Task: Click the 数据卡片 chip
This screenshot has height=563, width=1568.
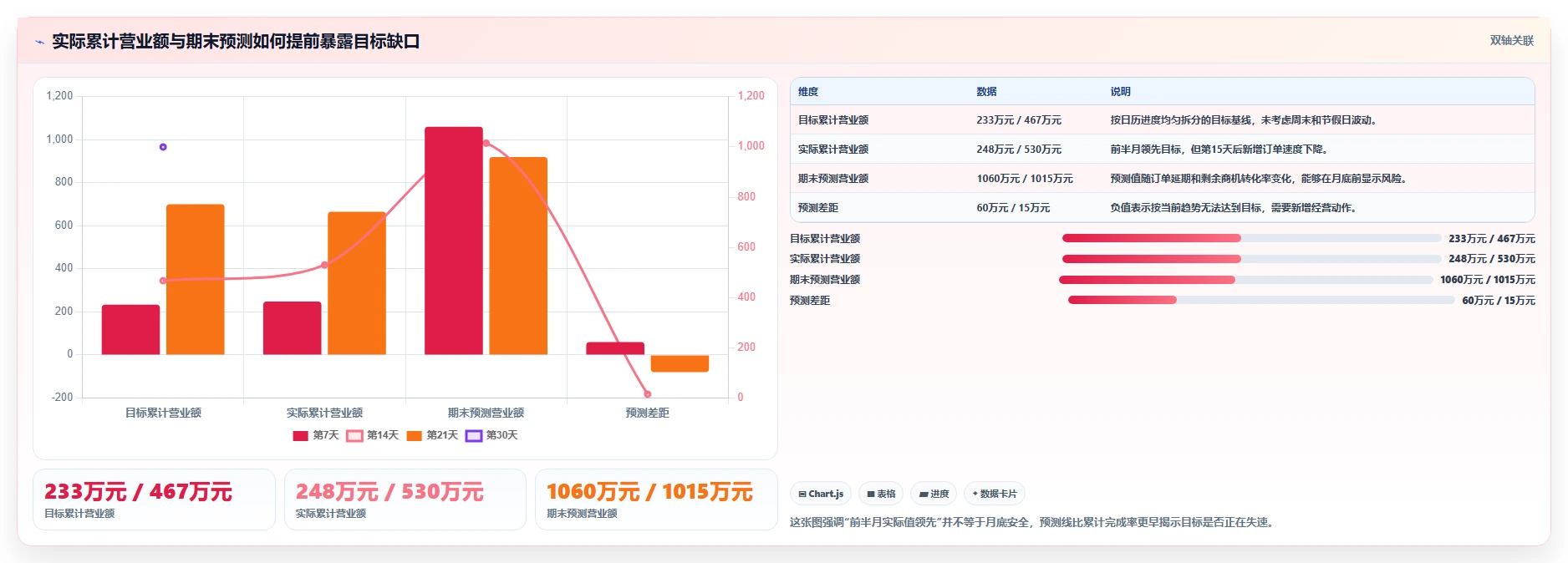Action: point(994,494)
